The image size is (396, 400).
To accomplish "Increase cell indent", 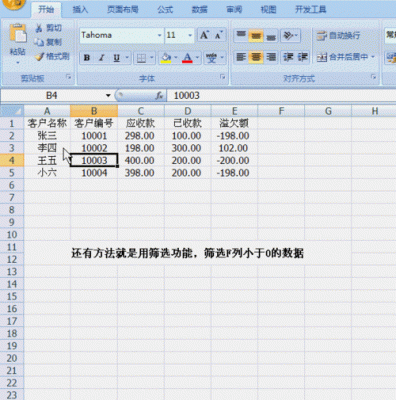I will click(303, 57).
